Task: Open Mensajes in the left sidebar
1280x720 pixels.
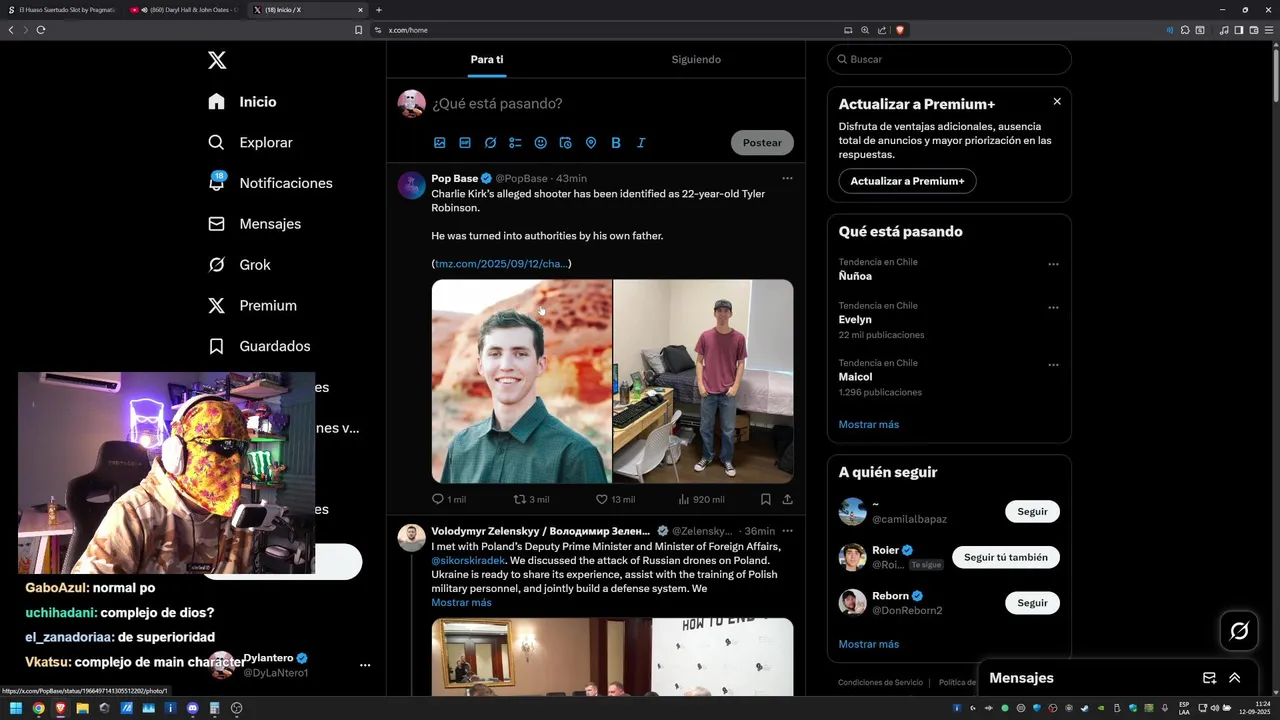Action: pyautogui.click(x=255, y=224)
